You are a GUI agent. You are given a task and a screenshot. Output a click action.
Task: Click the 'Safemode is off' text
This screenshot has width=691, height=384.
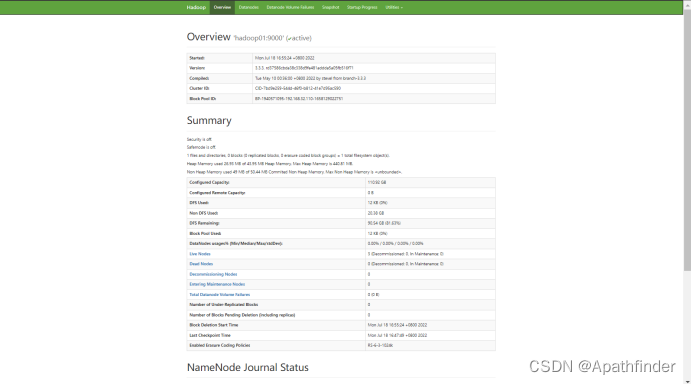(201, 147)
